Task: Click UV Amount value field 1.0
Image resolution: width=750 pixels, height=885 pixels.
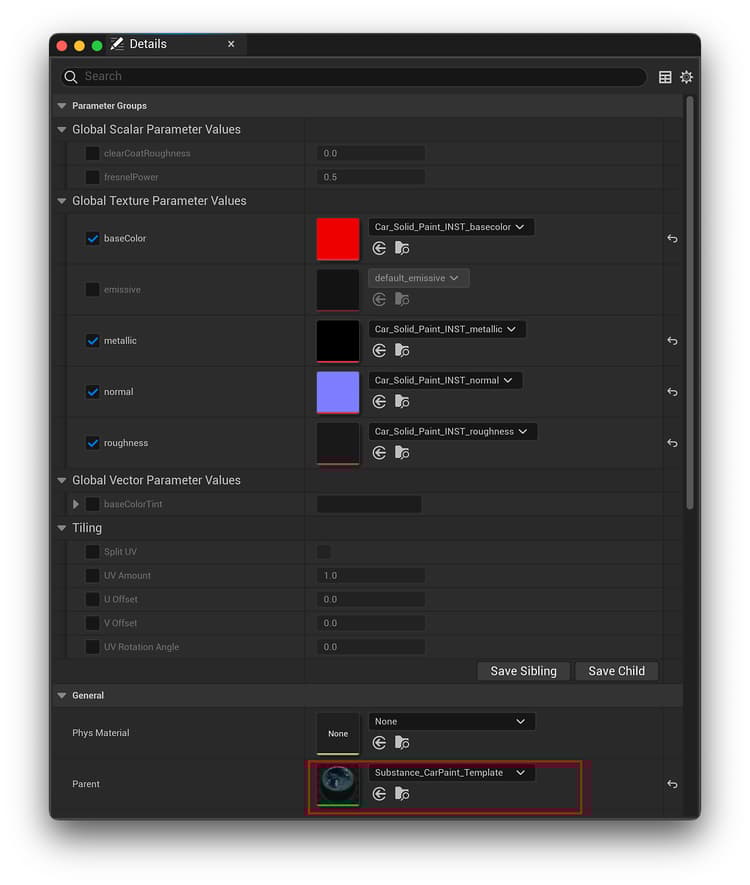Action: 371,575
